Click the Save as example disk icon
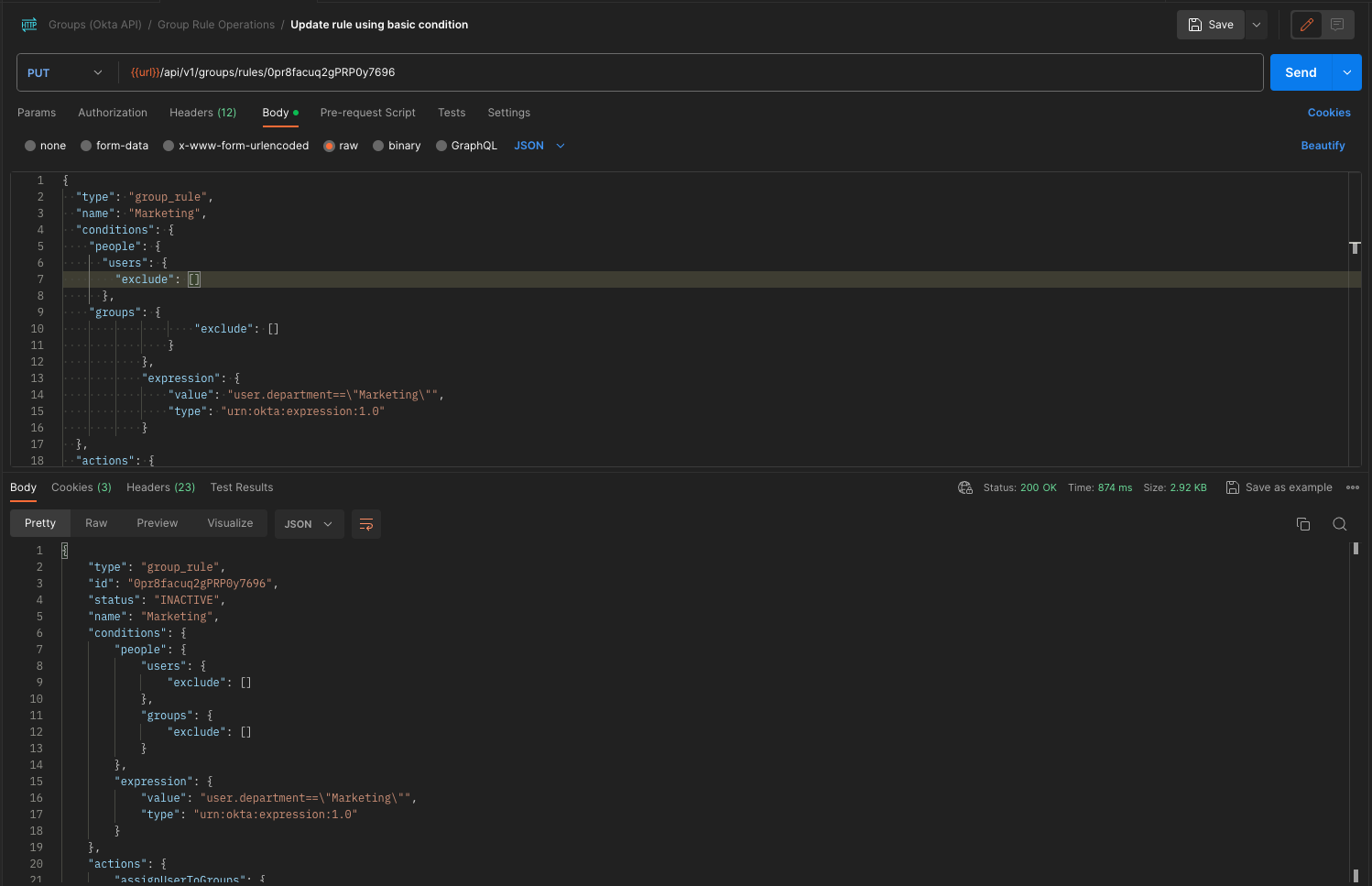Screen dimensions: 1372x886 click(1232, 487)
